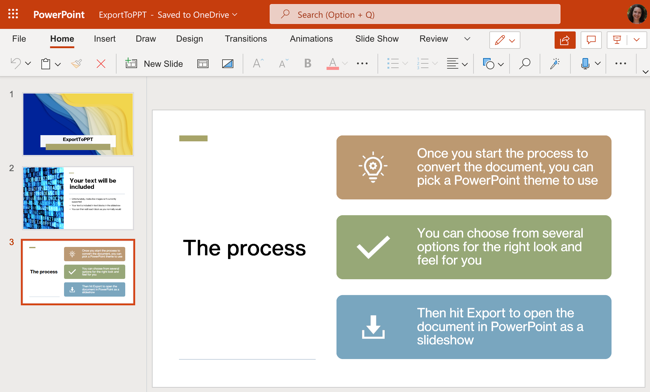Open the ribbon overflow ellipsis at right
Image resolution: width=650 pixels, height=392 pixels.
pyautogui.click(x=621, y=63)
